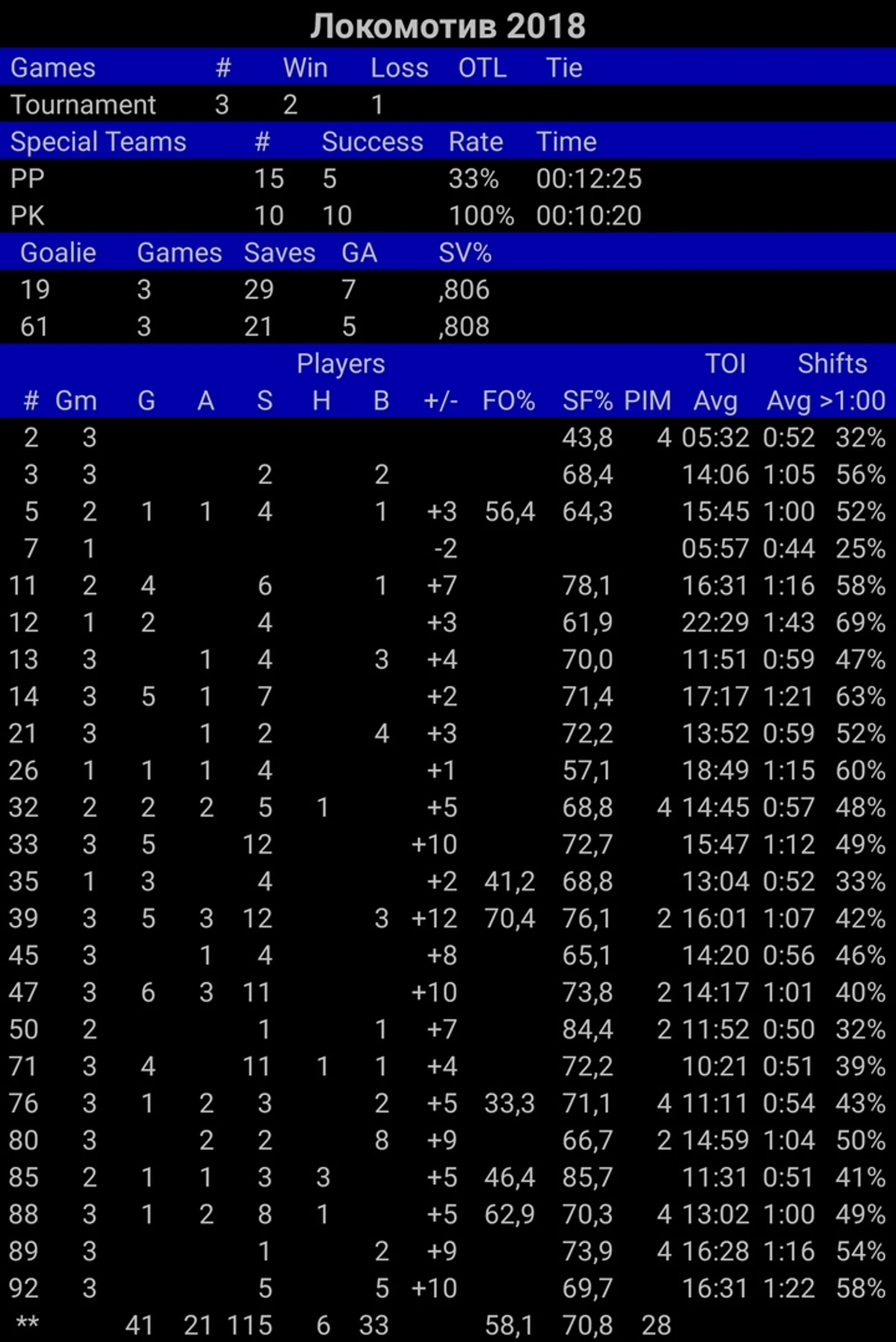Select the Tournament row label
Screen dimensions: 896x1342
point(83,105)
